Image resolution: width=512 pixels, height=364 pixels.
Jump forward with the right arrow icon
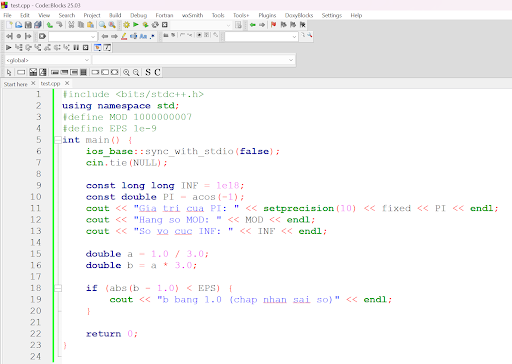[x=262, y=25]
